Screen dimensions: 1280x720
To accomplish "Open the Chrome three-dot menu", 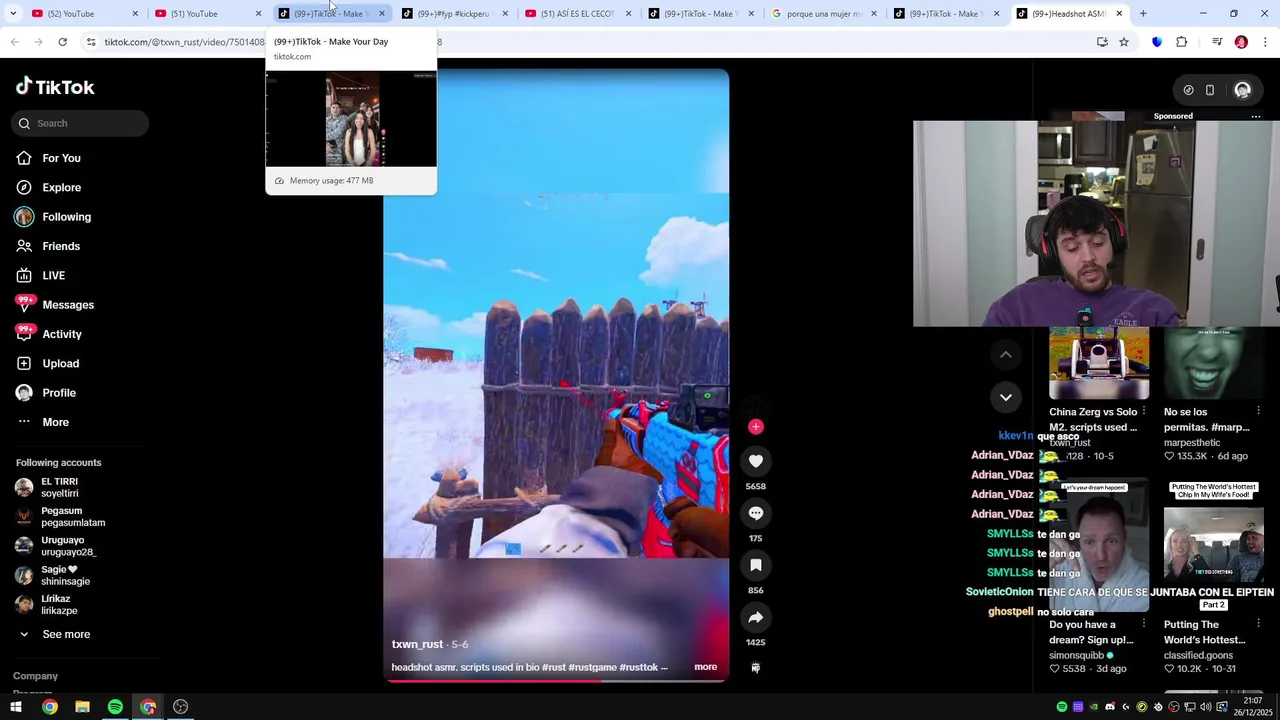I will (x=1266, y=42).
